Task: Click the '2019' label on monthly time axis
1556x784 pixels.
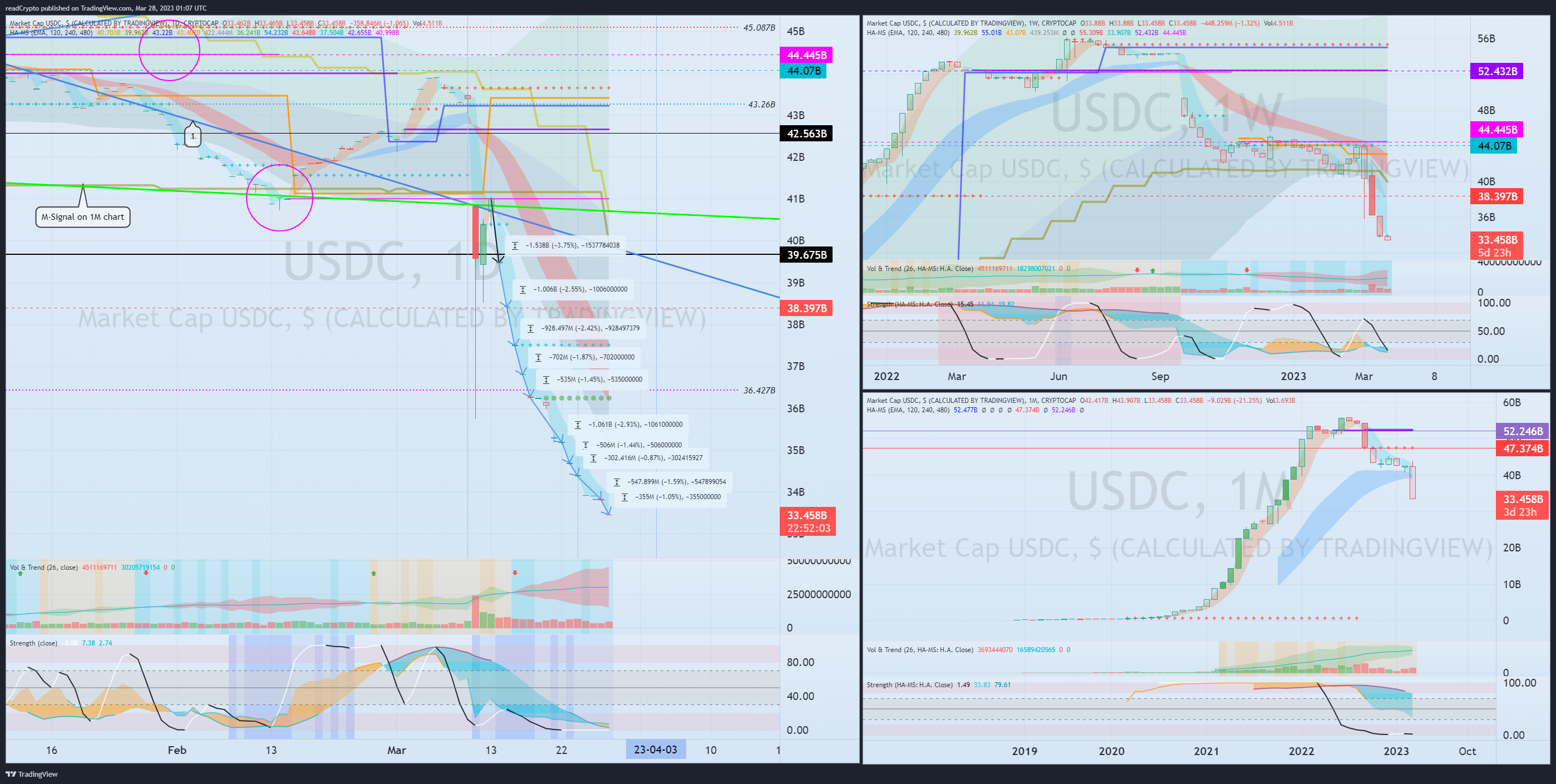Action: tap(1024, 751)
